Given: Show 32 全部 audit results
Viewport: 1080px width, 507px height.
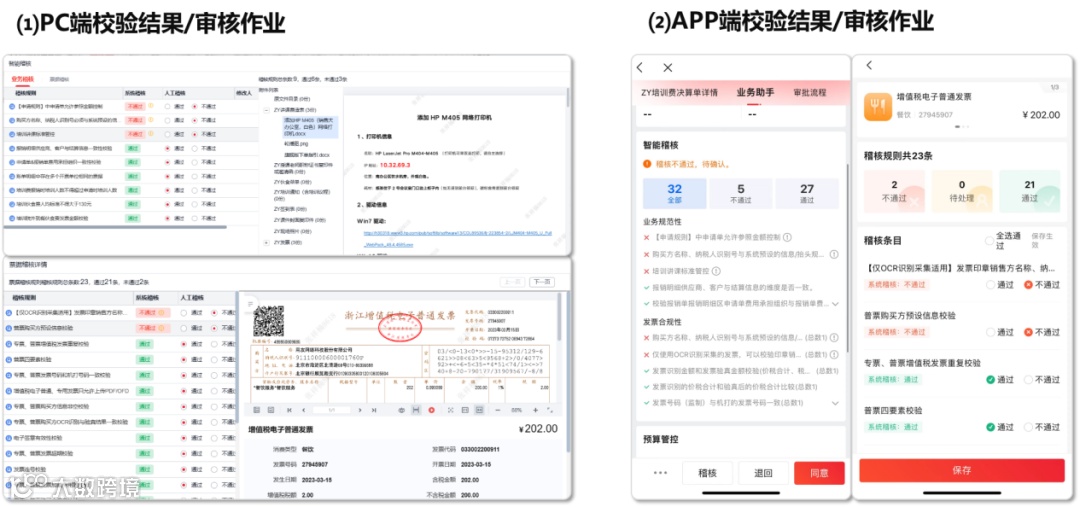Looking at the screenshot, I should point(674,194).
